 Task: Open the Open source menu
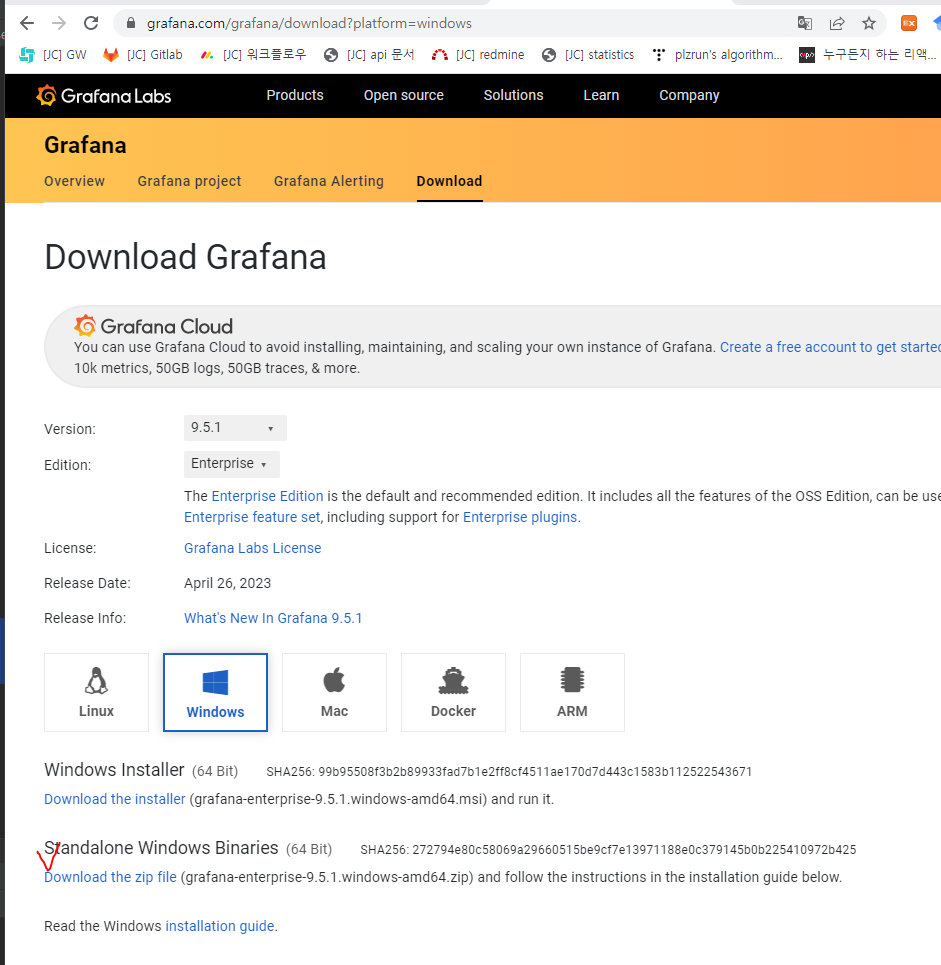tap(404, 95)
